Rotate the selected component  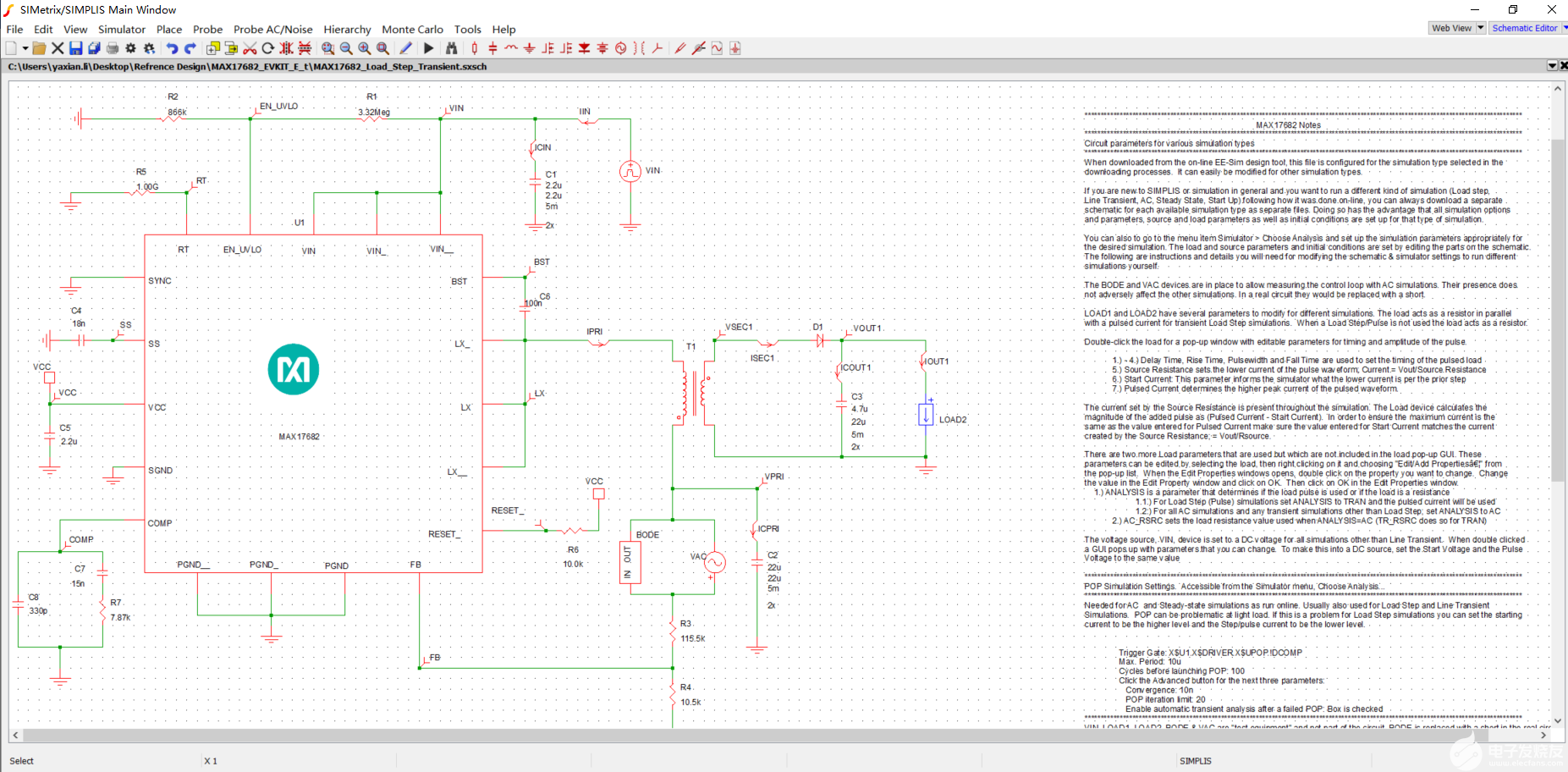[x=267, y=48]
